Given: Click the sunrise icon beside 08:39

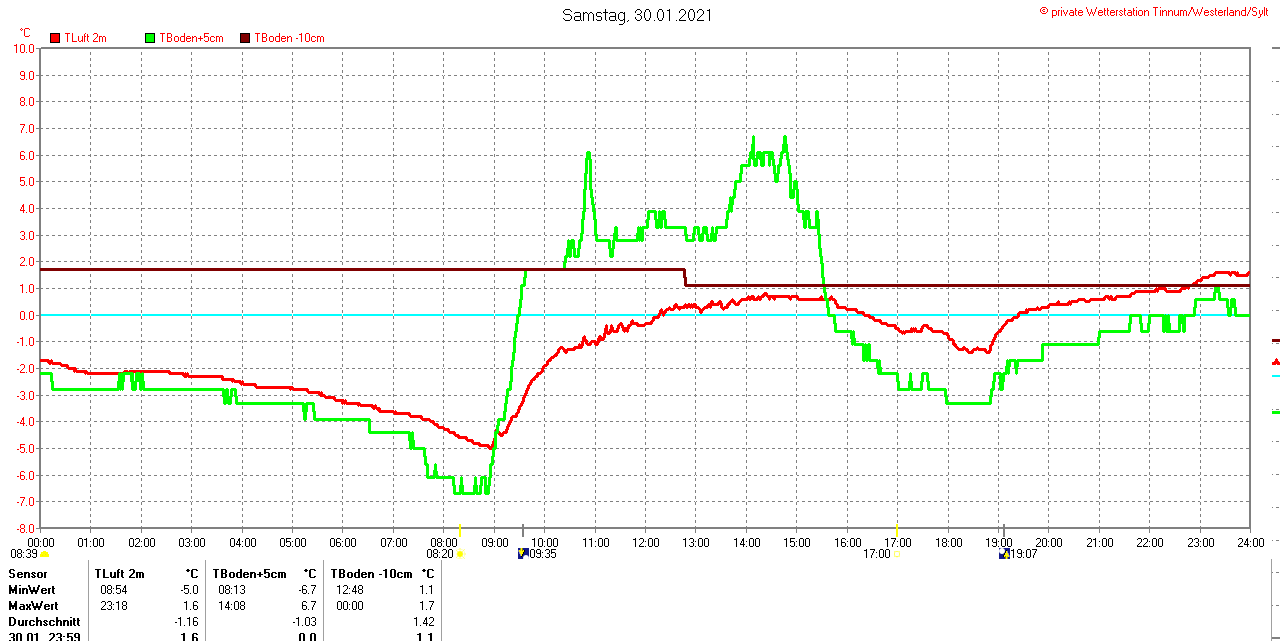Looking at the screenshot, I should pyautogui.click(x=44, y=553).
